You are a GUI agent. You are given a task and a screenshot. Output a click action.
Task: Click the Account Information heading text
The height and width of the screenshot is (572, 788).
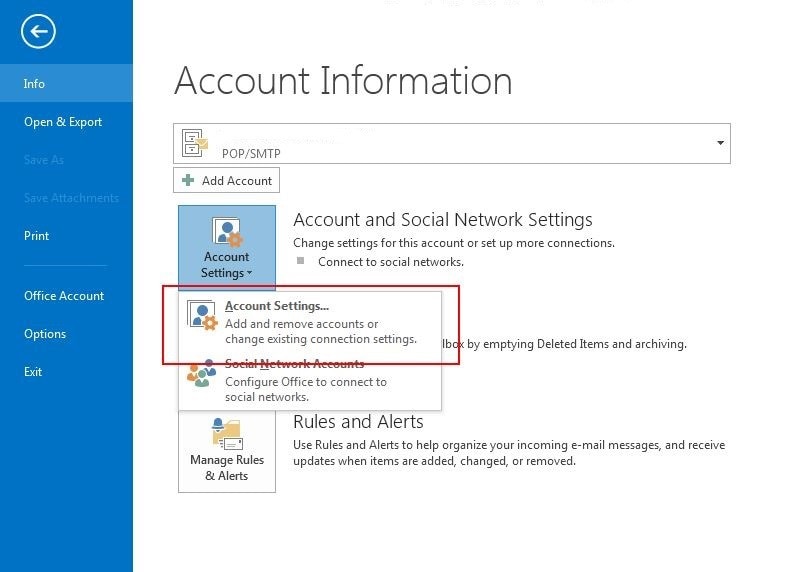point(343,80)
